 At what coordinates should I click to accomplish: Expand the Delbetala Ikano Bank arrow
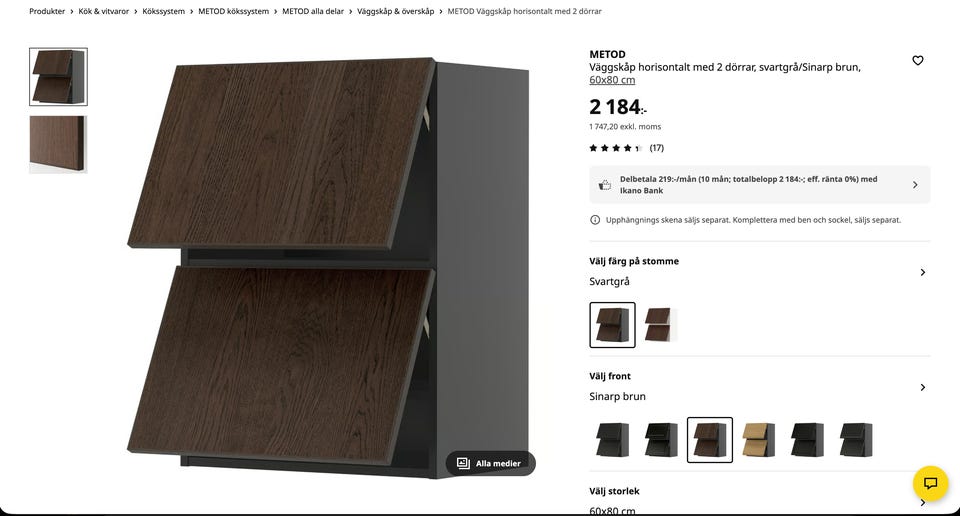(915, 185)
